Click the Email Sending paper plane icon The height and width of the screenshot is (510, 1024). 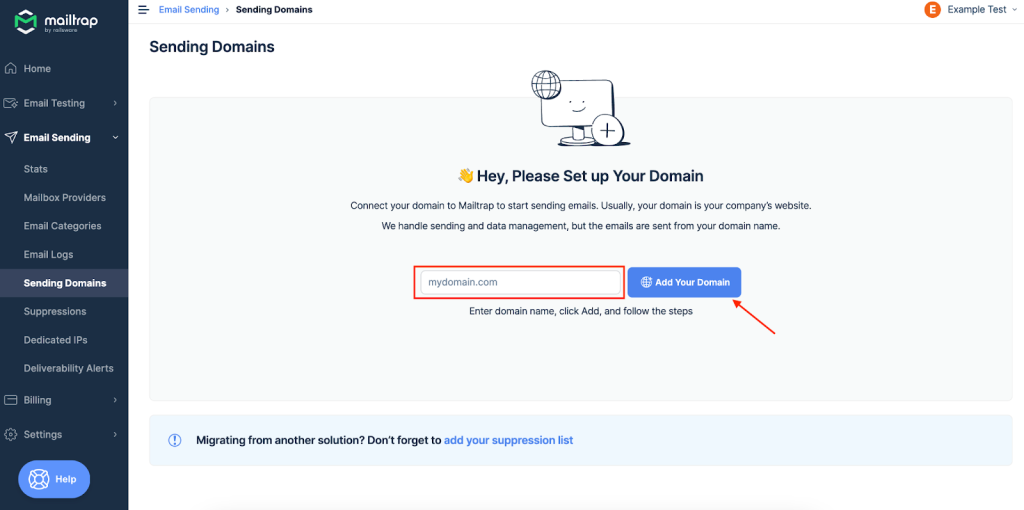pos(10,138)
